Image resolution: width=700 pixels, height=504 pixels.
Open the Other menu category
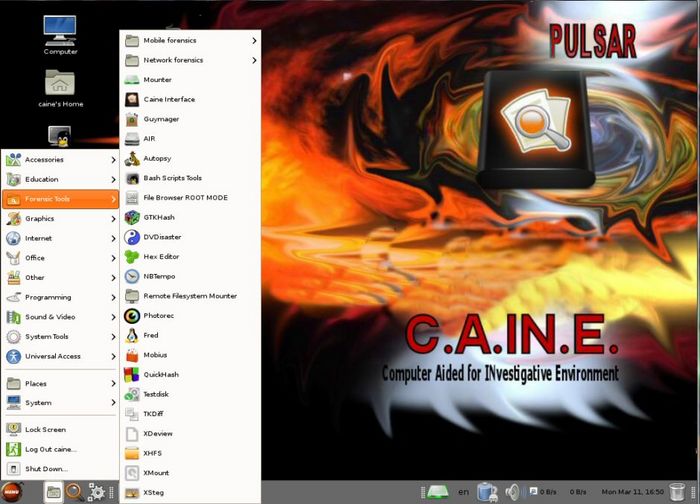point(60,278)
